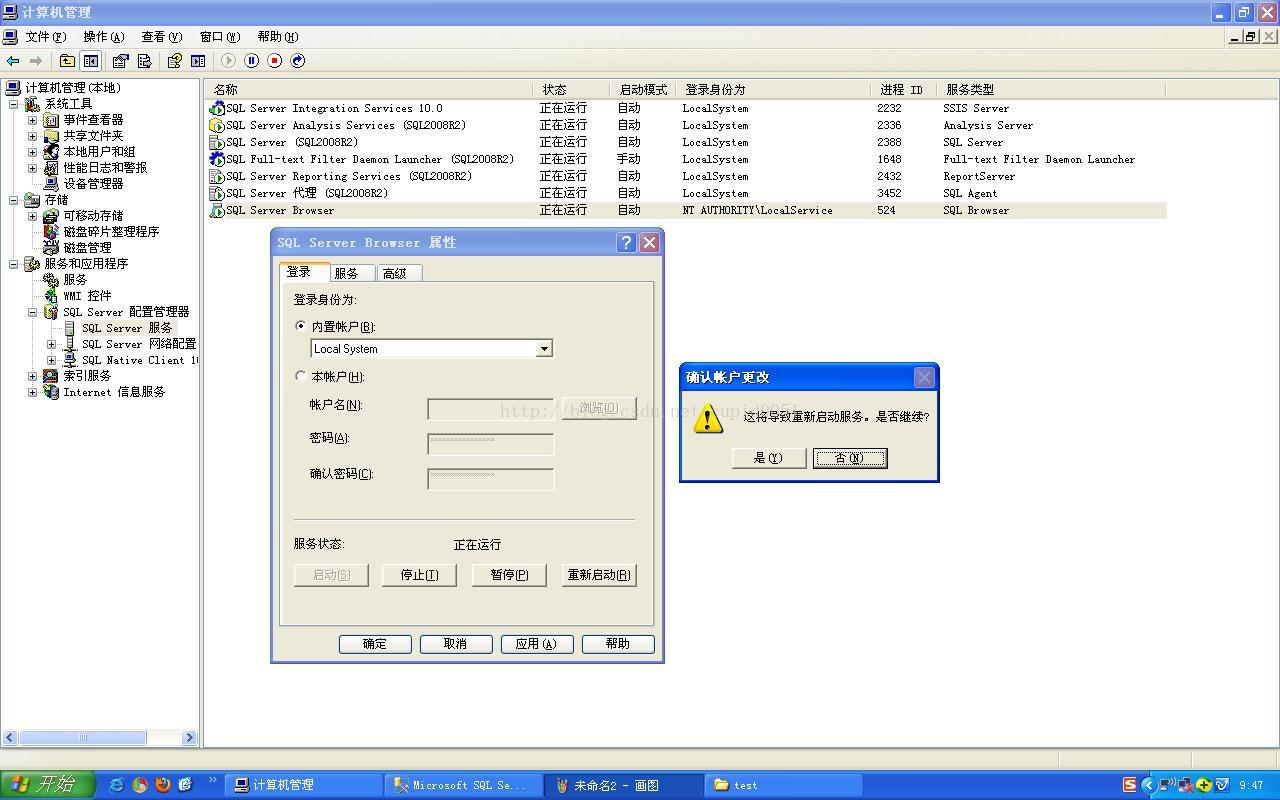The height and width of the screenshot is (800, 1280).
Task: Click the Chrome quick launch icon
Action: pos(139,785)
